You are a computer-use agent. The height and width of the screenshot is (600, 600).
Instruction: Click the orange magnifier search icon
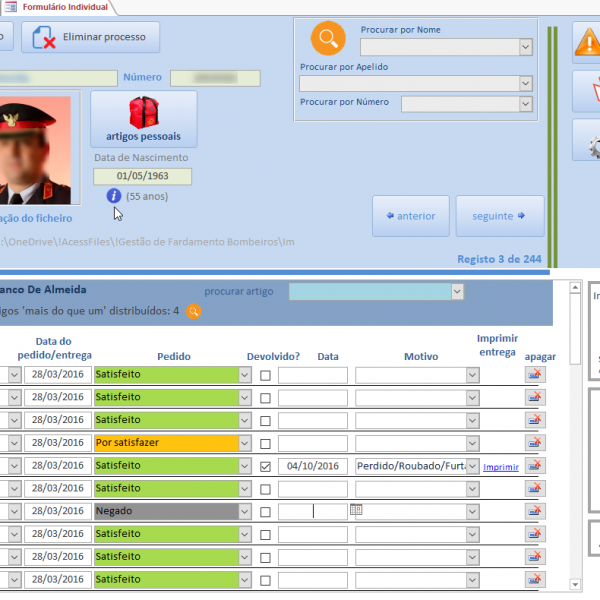point(327,39)
